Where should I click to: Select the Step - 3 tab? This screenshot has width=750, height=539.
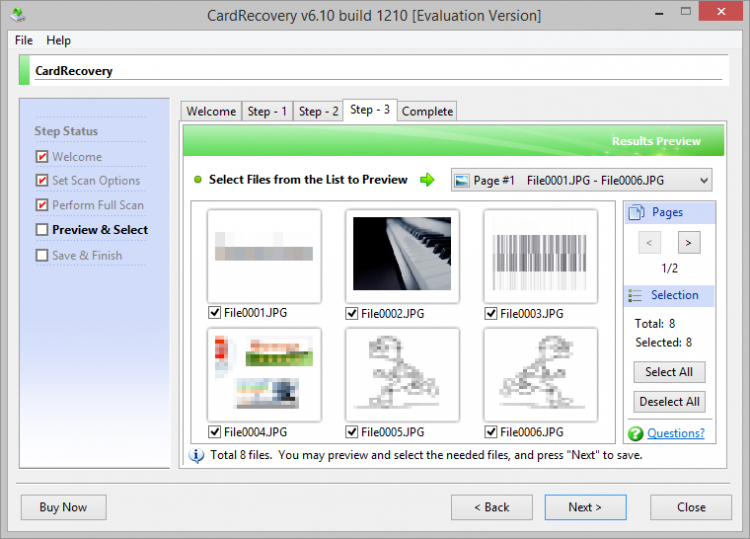tap(370, 110)
